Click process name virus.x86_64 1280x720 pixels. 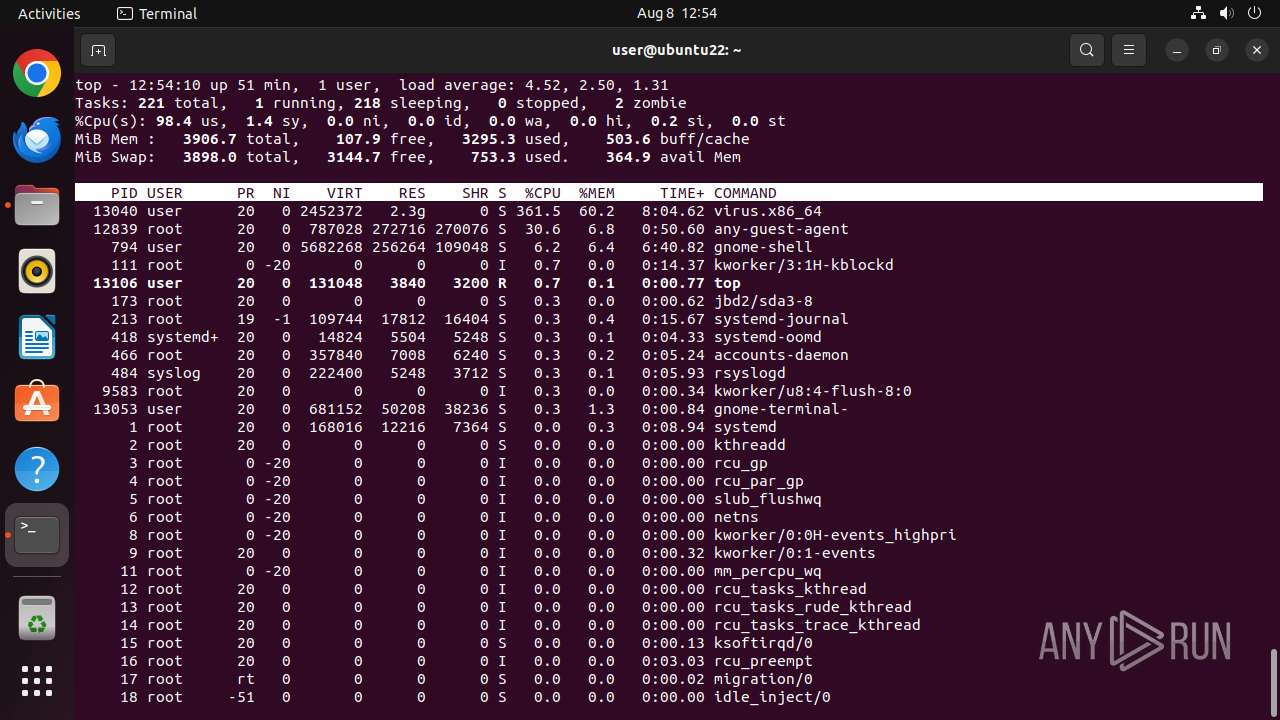767,211
